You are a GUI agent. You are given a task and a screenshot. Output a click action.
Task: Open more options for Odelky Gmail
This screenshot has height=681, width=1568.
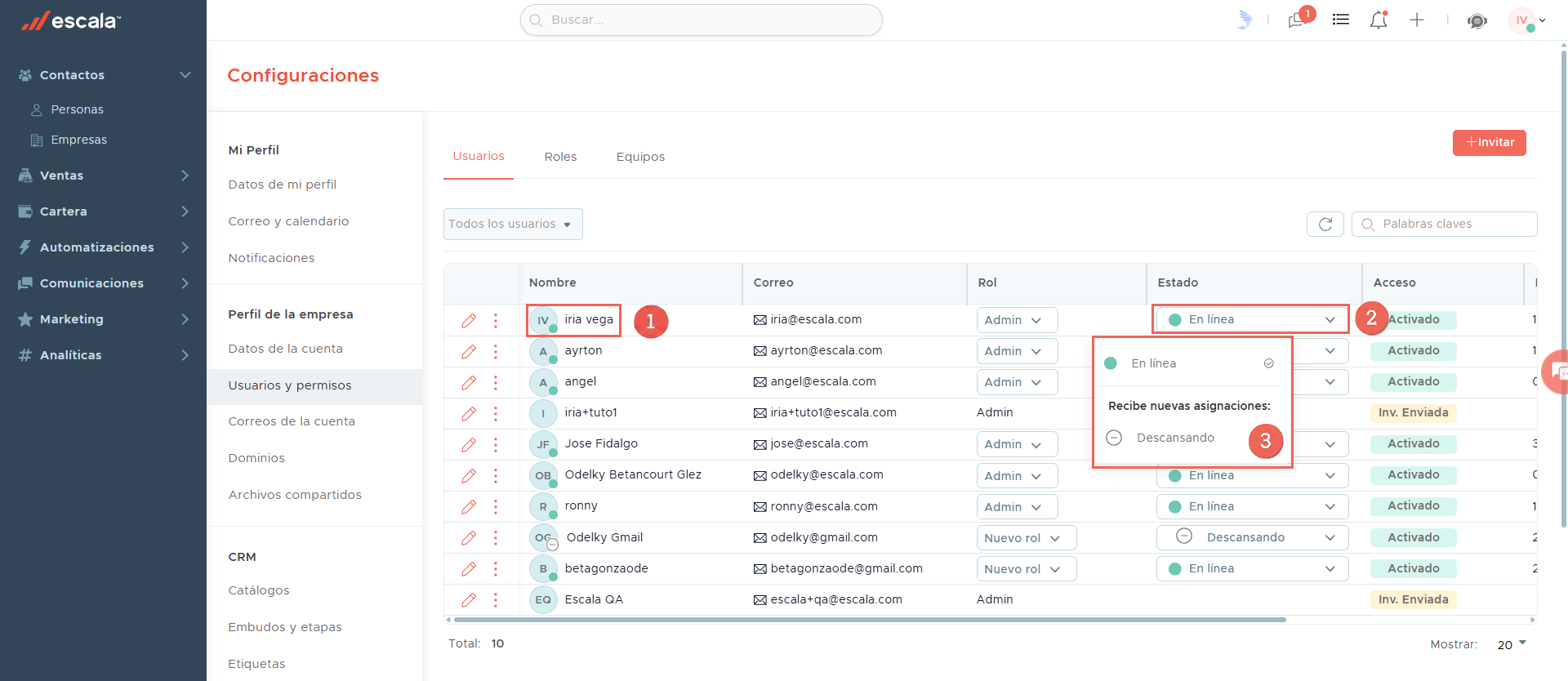tap(496, 537)
